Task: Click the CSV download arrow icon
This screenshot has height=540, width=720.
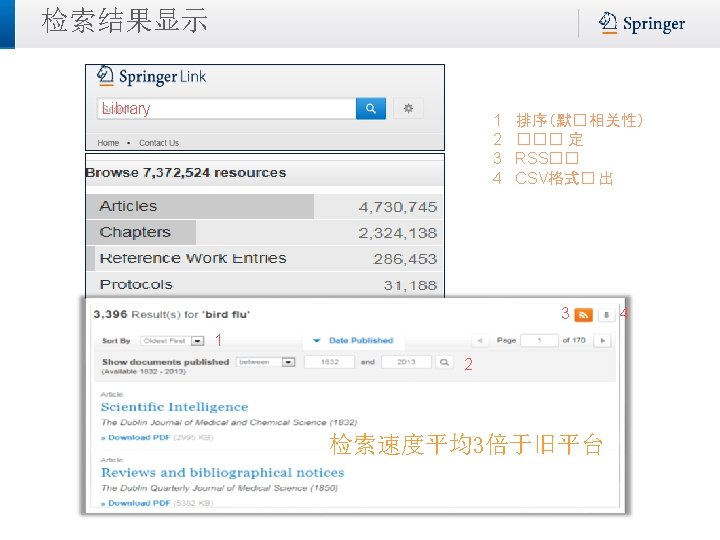Action: pos(606,315)
